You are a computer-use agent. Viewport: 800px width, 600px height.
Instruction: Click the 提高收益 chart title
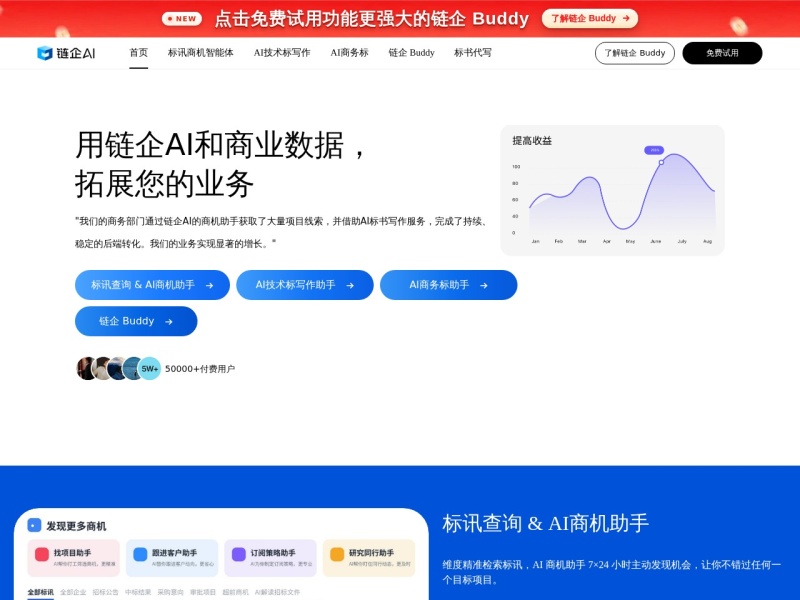[532, 141]
